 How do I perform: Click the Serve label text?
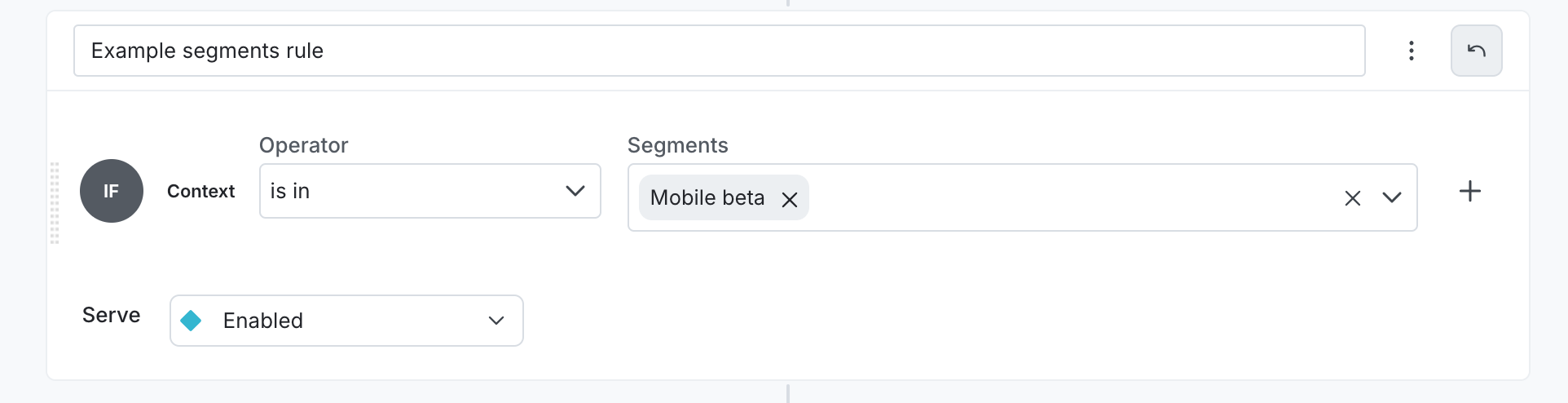pos(111,315)
